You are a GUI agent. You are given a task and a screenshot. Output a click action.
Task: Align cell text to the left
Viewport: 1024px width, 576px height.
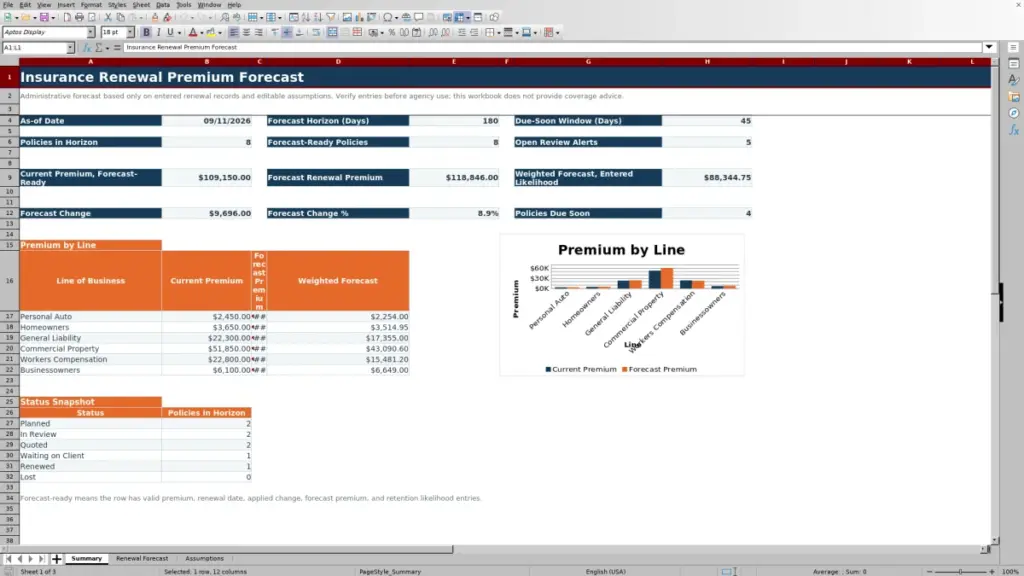point(234,33)
